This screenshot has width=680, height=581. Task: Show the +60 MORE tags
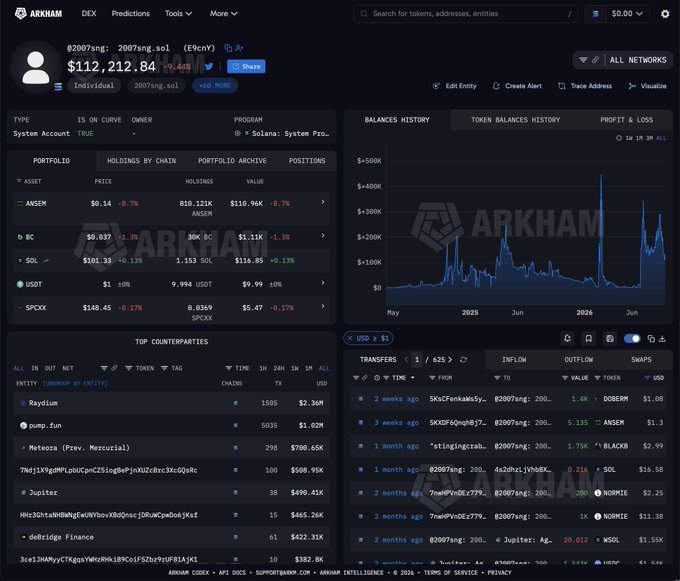(215, 85)
